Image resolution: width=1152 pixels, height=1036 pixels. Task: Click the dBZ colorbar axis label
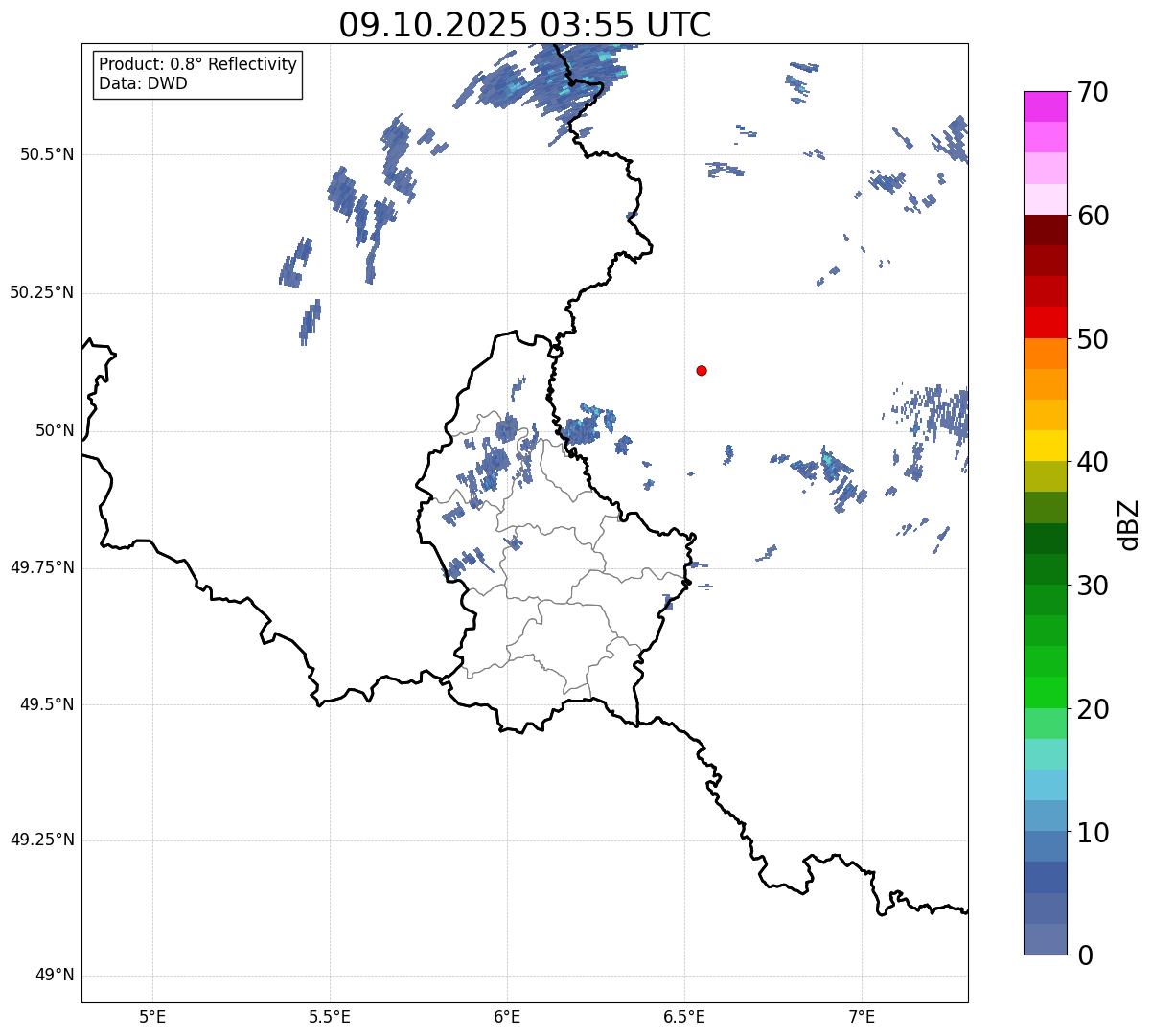(x=1128, y=524)
